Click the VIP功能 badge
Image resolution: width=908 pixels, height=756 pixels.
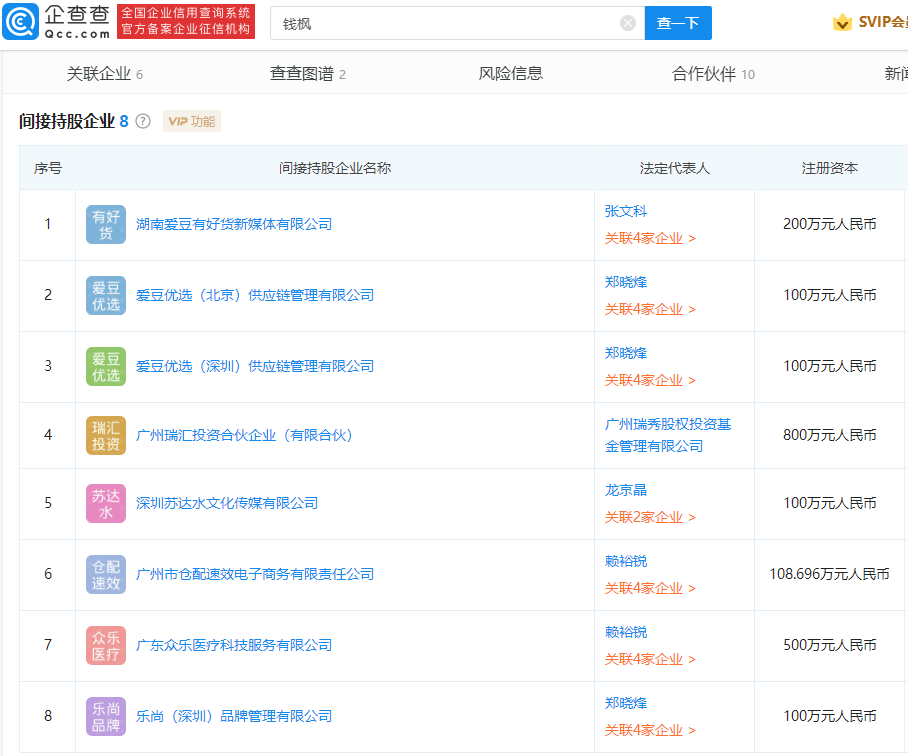(x=191, y=120)
